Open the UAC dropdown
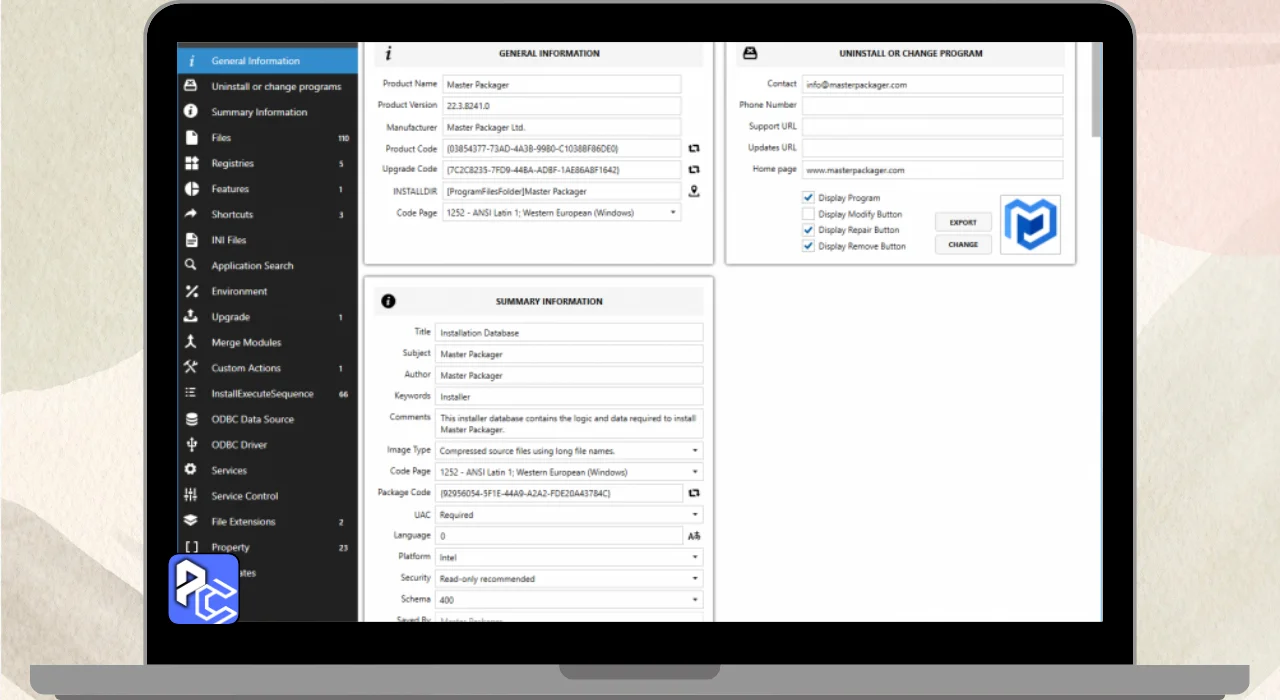1280x700 pixels. pos(570,515)
